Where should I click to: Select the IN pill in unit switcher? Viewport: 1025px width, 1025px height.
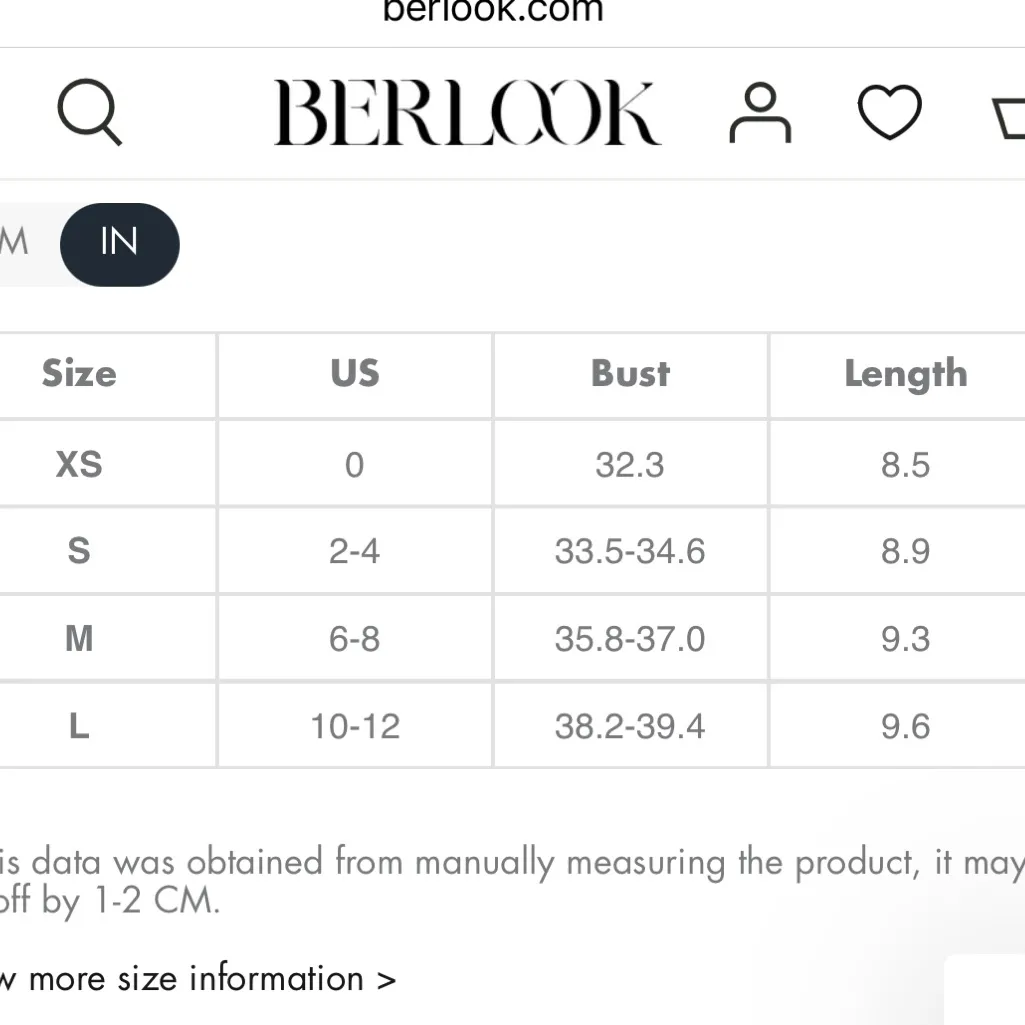tap(120, 244)
